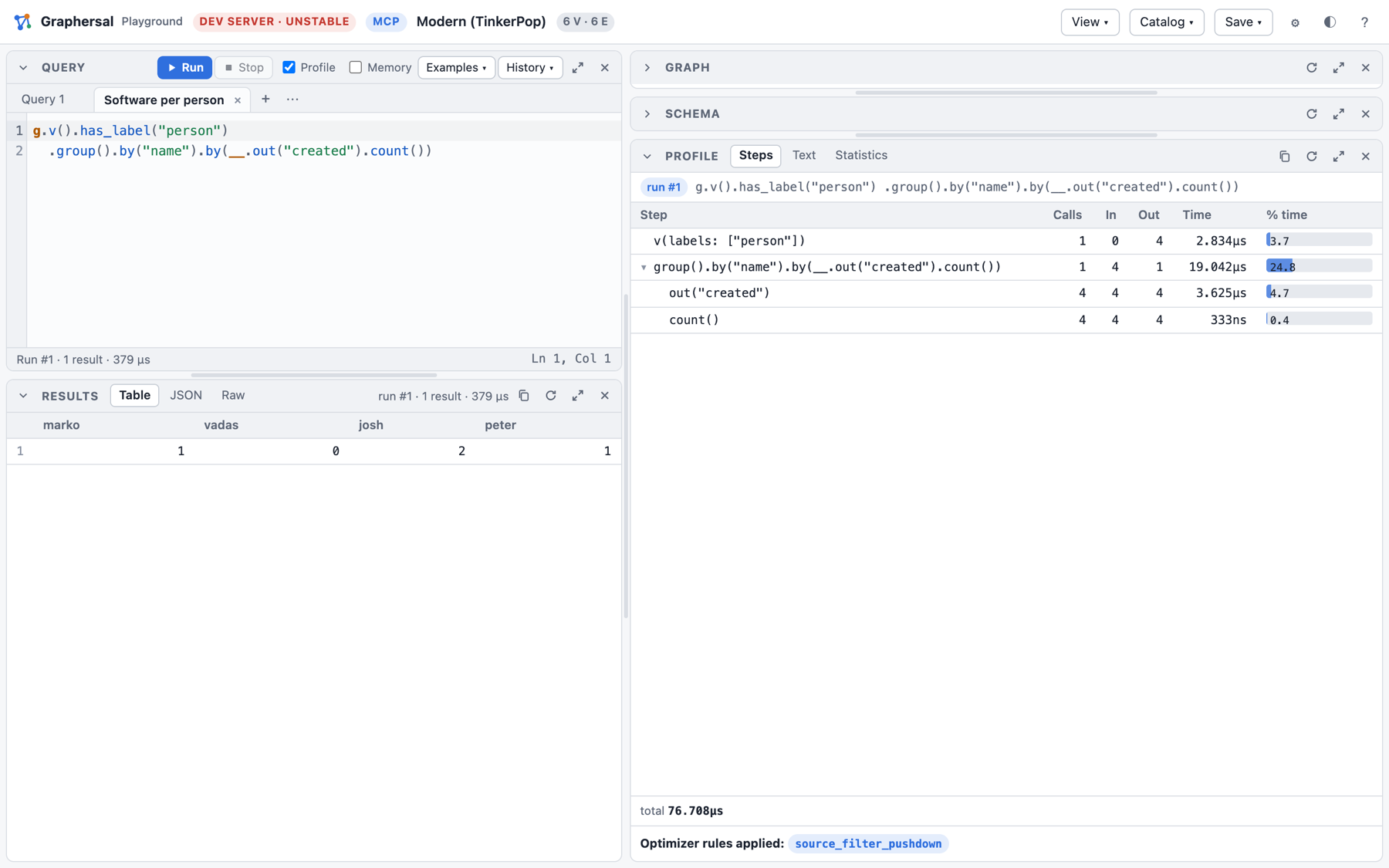Close the Schema panel

(x=1366, y=114)
